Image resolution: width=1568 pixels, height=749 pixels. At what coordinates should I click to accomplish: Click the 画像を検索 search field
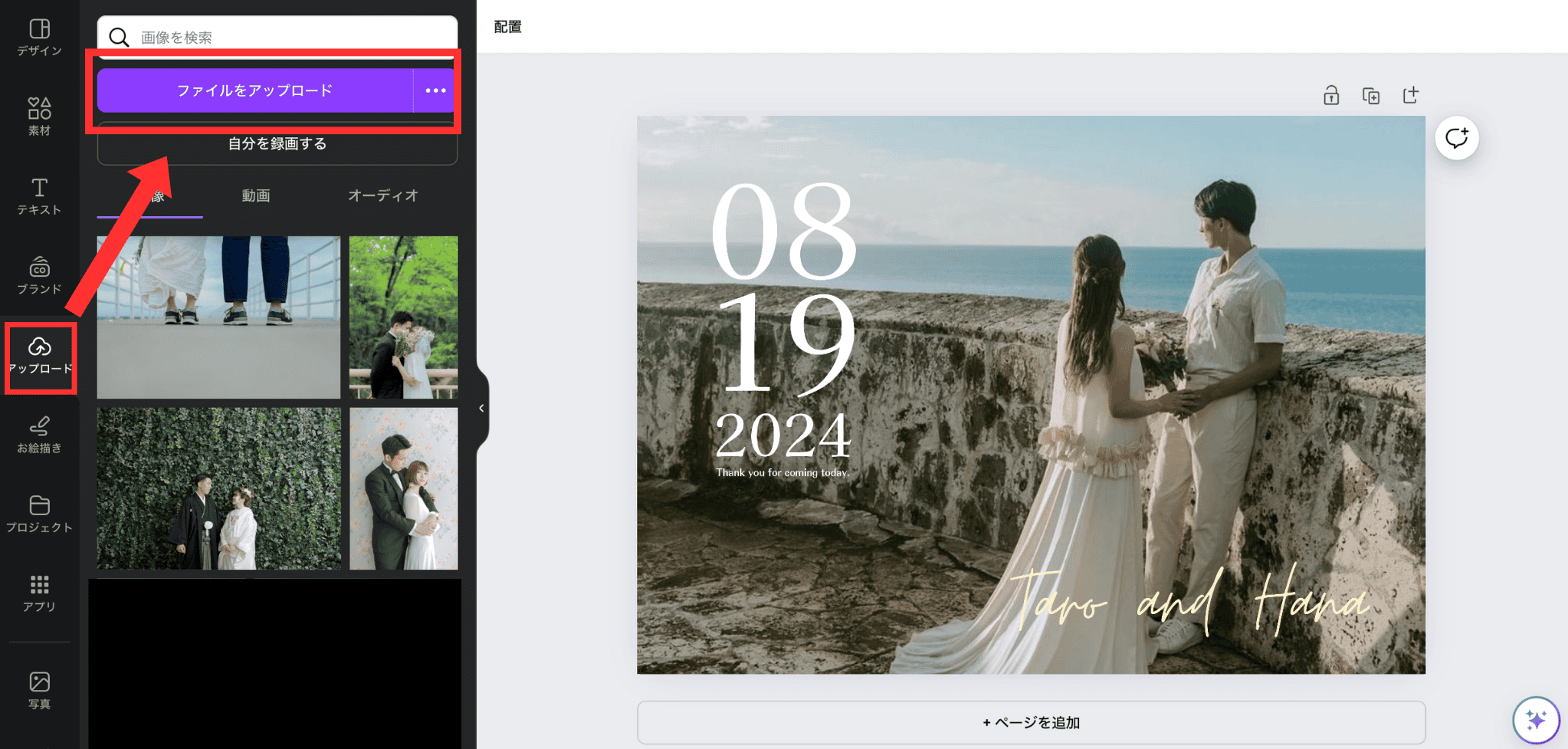[291, 37]
